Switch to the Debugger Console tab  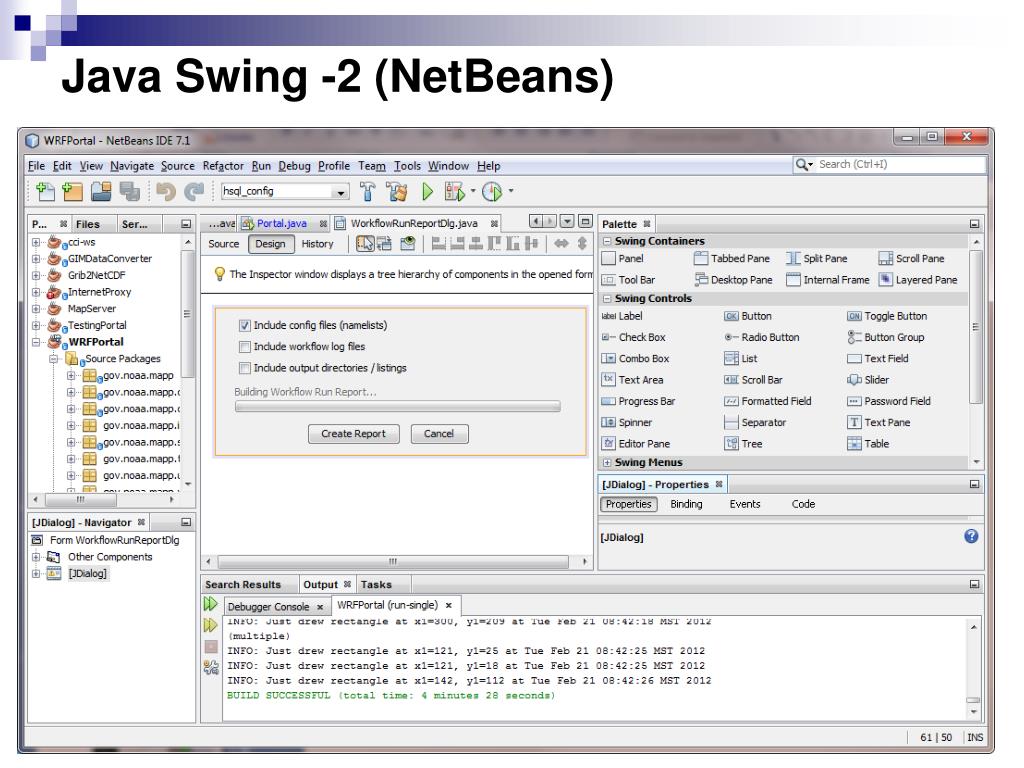coord(276,606)
